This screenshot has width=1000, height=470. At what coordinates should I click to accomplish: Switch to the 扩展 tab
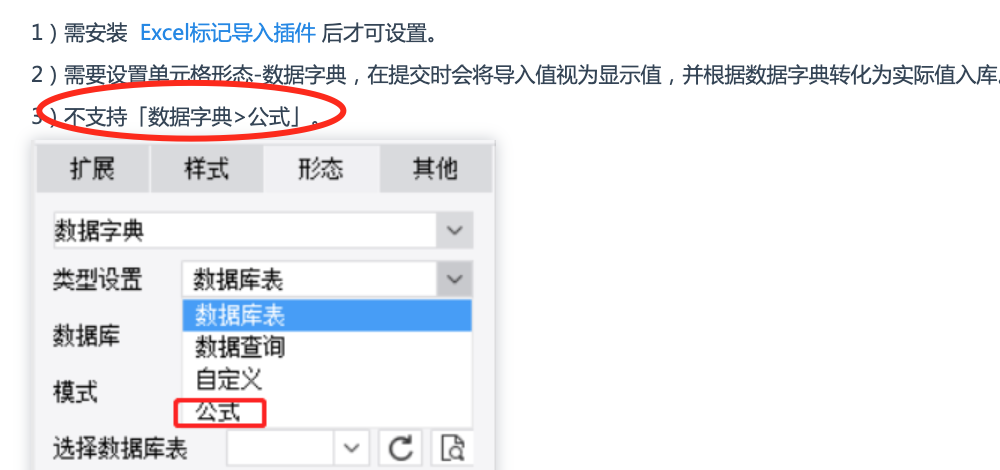(92, 169)
